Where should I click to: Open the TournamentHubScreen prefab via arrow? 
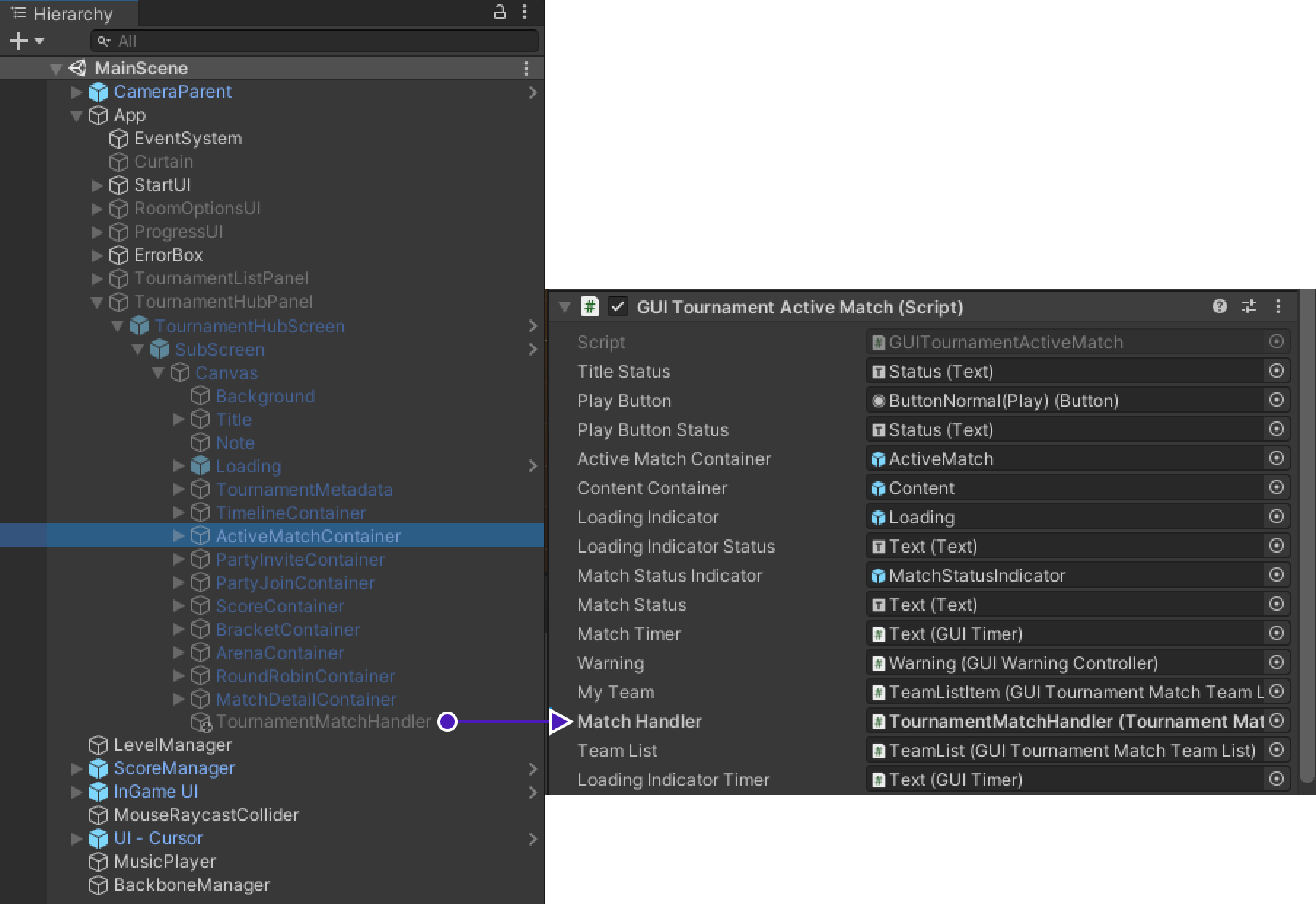[x=533, y=326]
